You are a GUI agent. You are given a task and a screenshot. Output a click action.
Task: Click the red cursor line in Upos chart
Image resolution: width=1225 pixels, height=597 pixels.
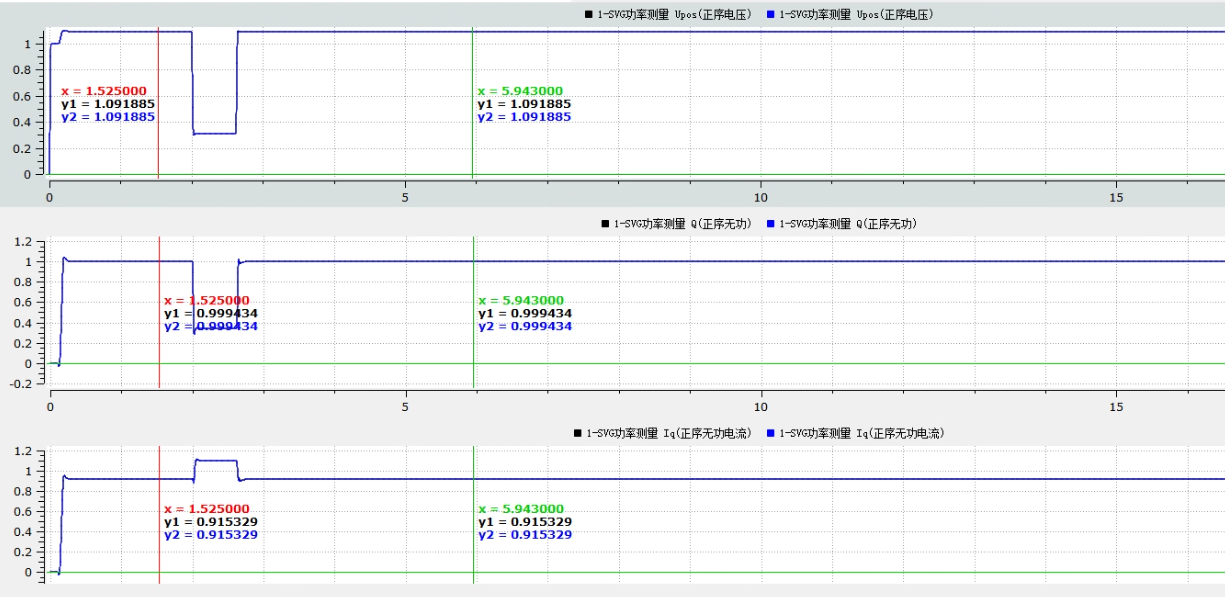[158, 140]
